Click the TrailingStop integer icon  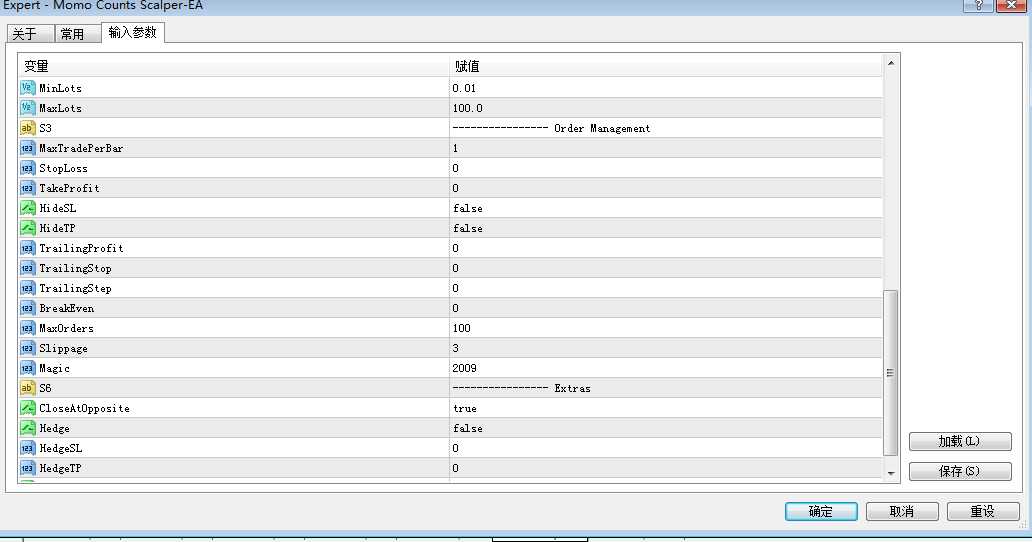tap(28, 268)
